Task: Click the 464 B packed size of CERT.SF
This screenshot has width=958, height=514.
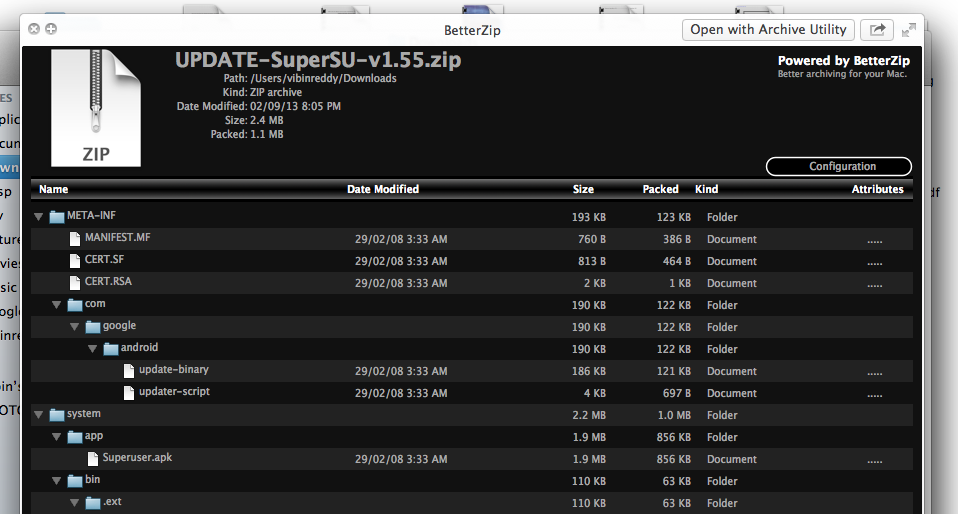Action: 676,261
